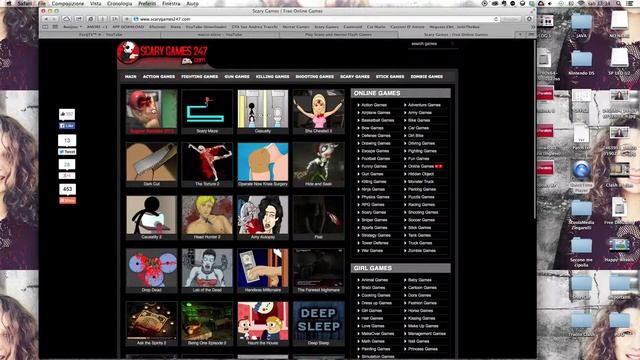Open ZOMBIE GAMES navigation link
Image resolution: width=640 pixels, height=360 pixels.
pos(427,77)
